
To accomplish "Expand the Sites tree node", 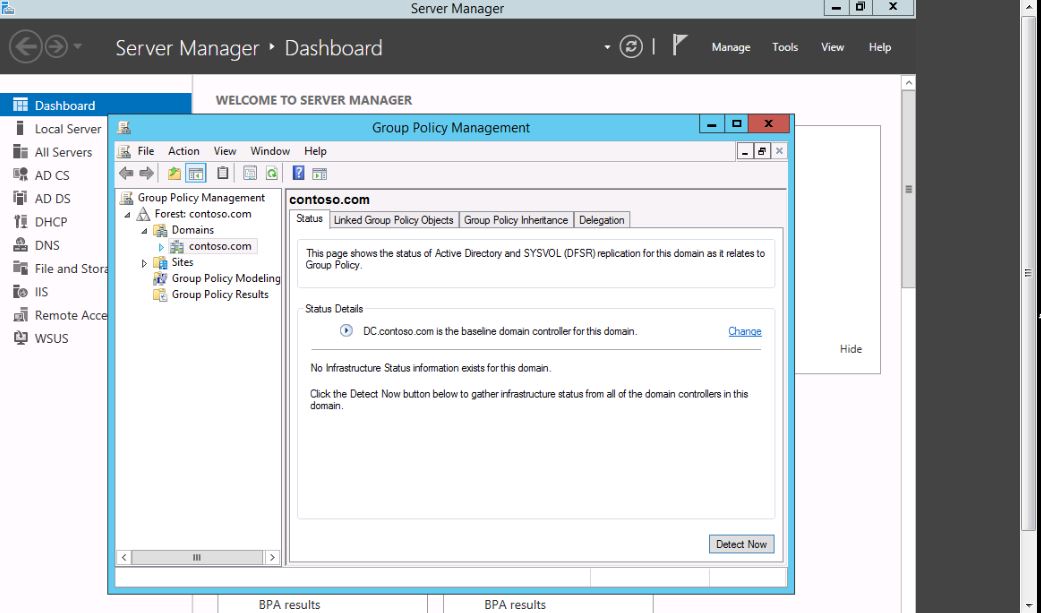I will (x=145, y=263).
